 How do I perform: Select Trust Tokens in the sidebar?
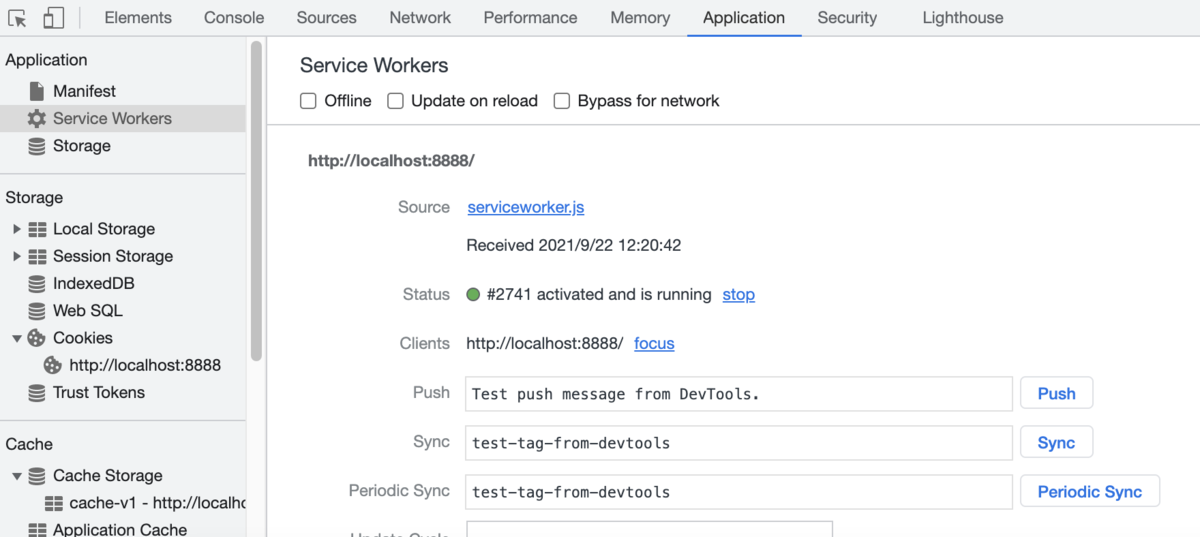point(99,393)
